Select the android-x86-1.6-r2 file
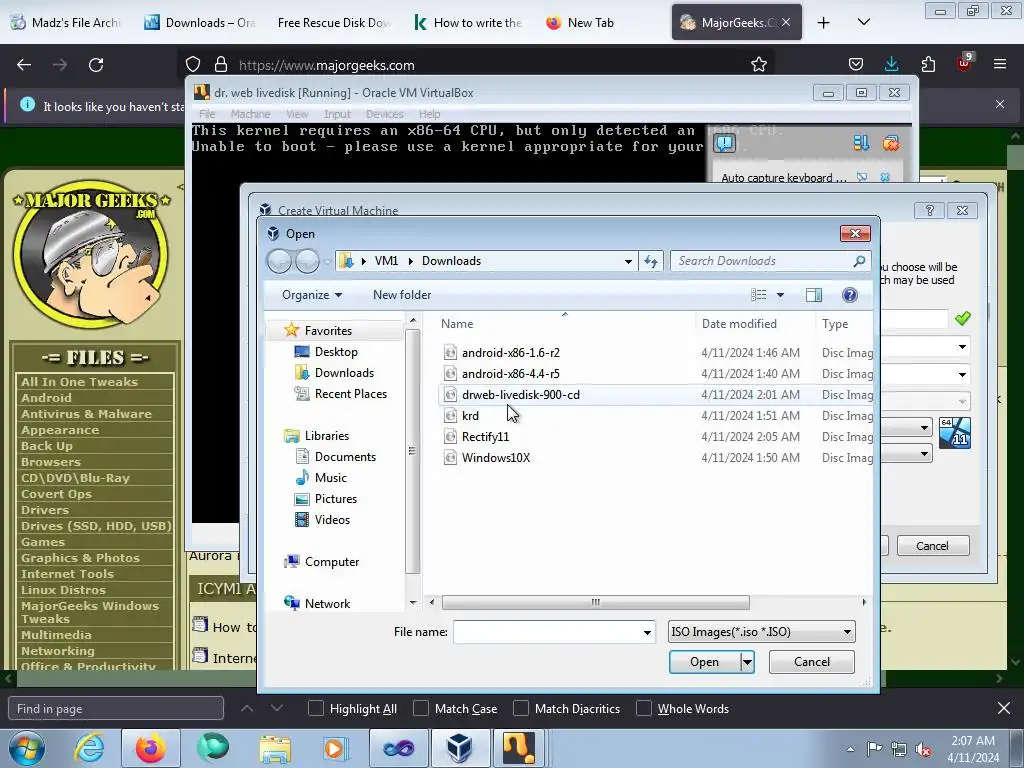 point(510,353)
